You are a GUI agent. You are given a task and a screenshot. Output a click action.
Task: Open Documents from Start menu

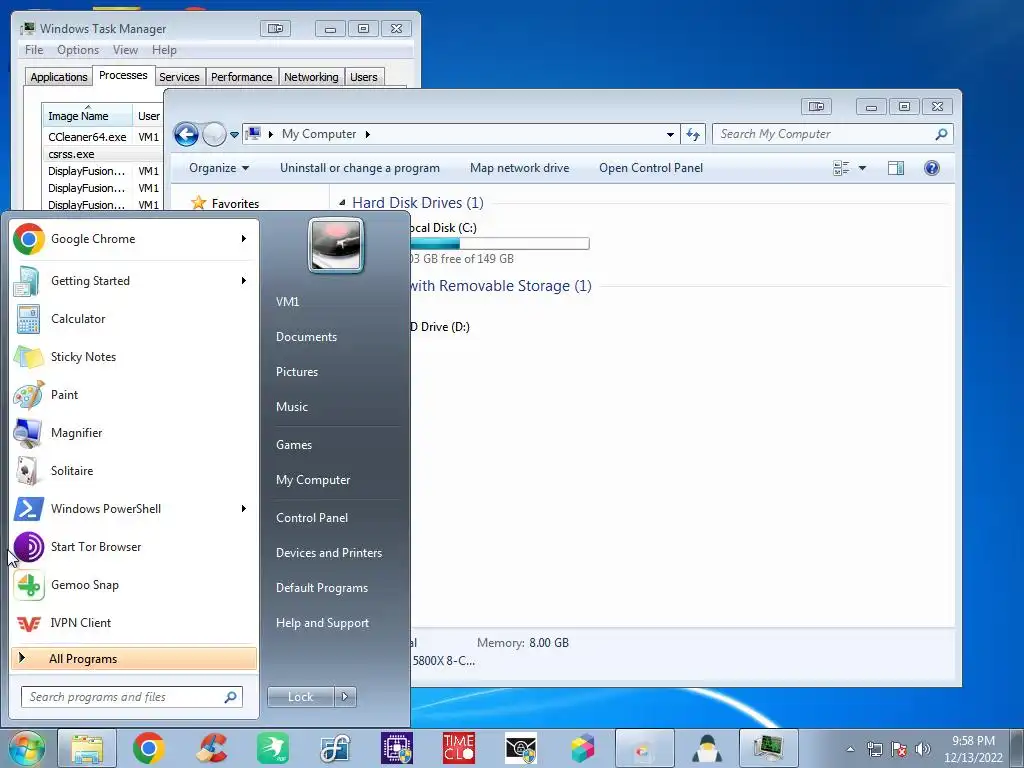click(x=306, y=337)
